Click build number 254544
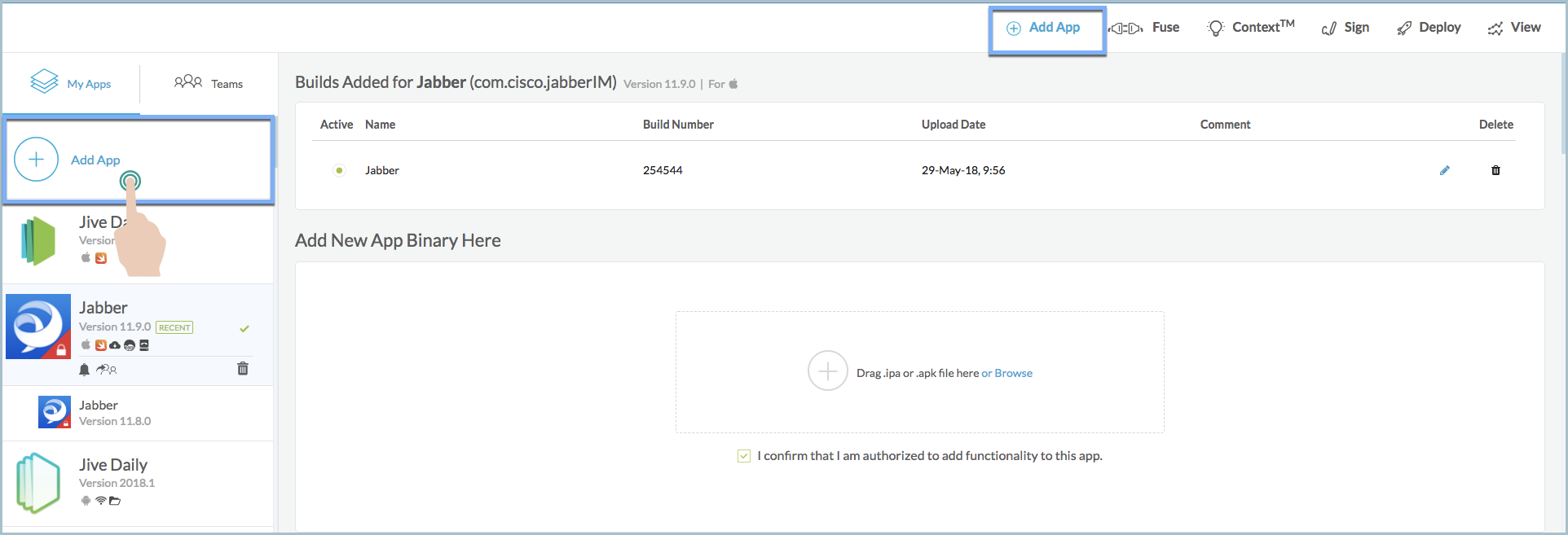This screenshot has height=535, width=1568. pyautogui.click(x=663, y=170)
